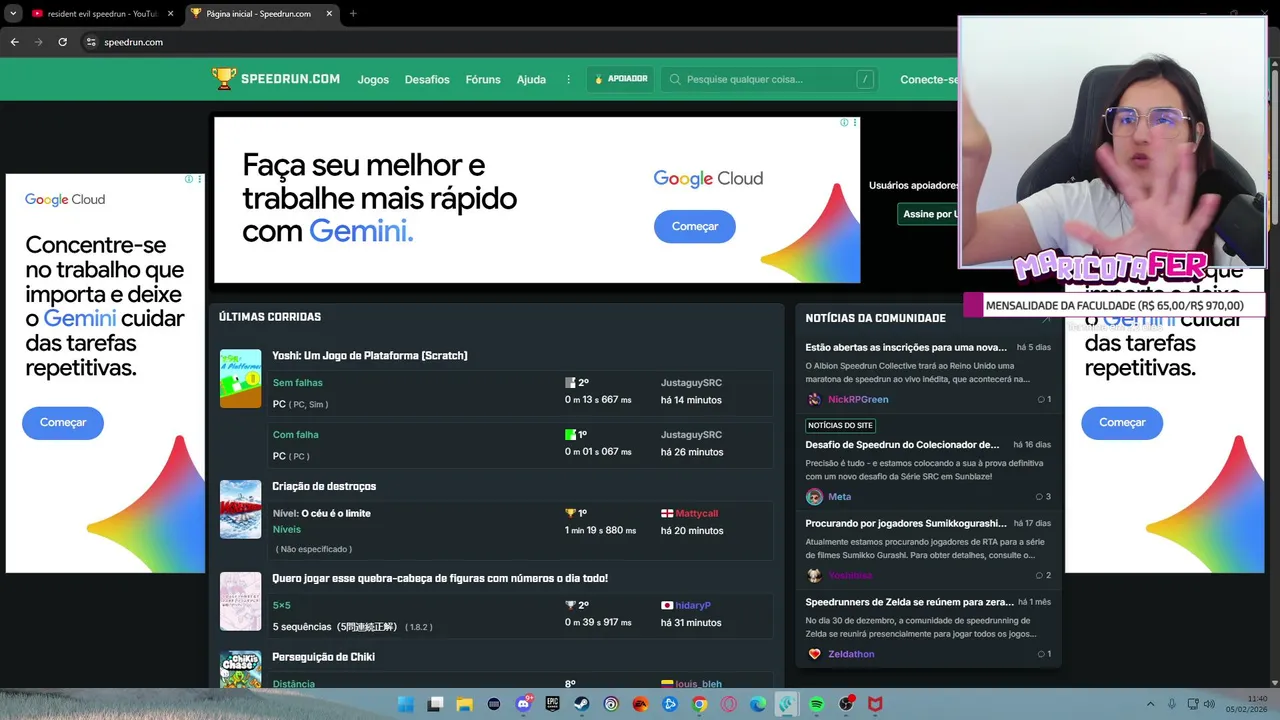Open Discord from the taskbar
Viewport: 1280px width, 720px height.
(x=523, y=704)
